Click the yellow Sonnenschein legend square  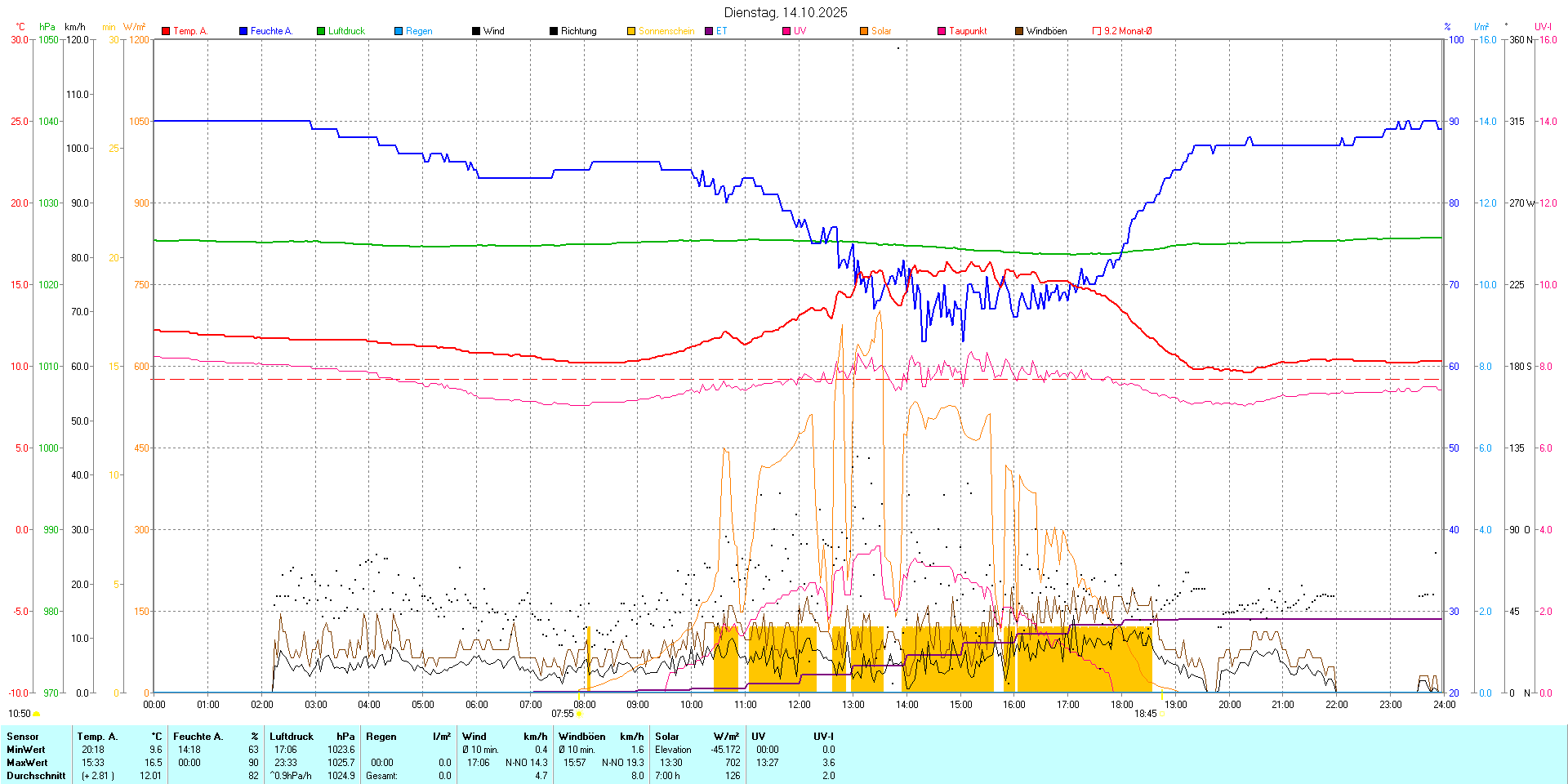631,31
